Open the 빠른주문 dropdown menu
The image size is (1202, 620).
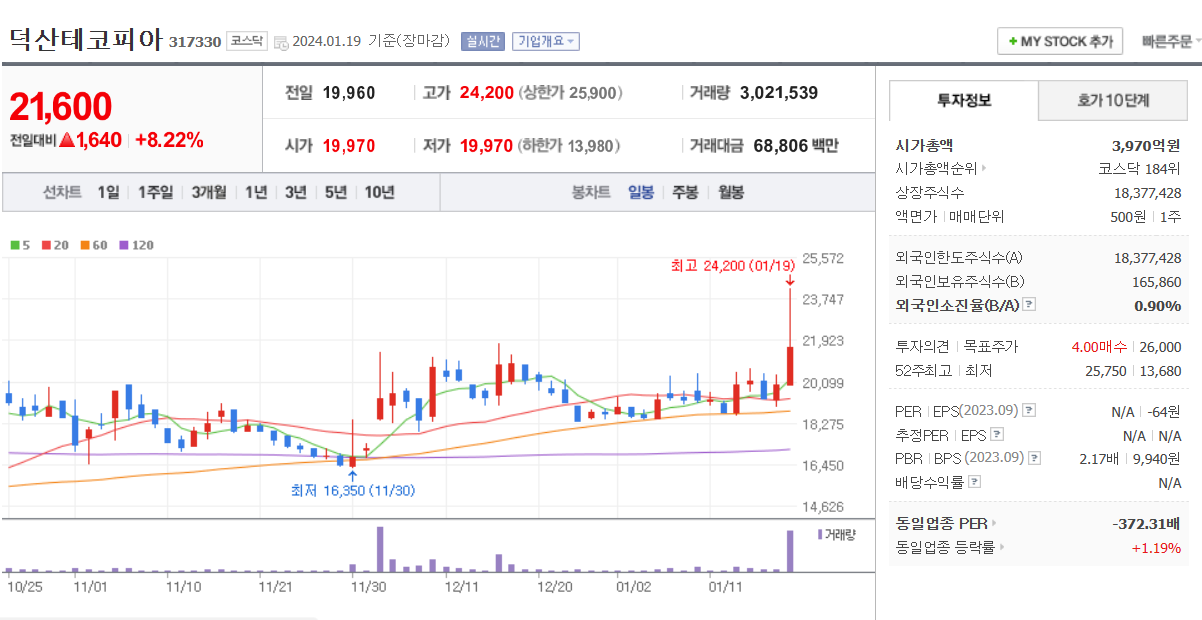(1172, 42)
